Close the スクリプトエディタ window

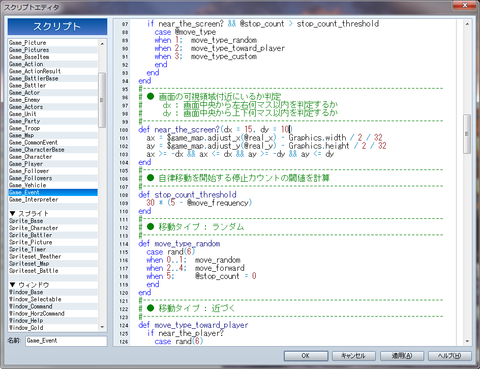click(x=465, y=5)
